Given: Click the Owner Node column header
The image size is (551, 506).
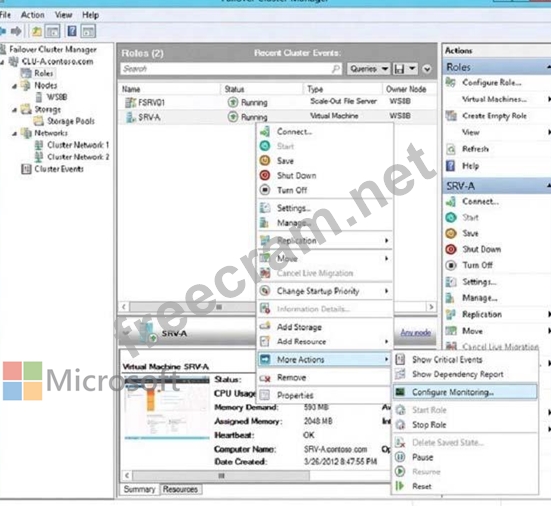Looking at the screenshot, I should click(x=409, y=89).
